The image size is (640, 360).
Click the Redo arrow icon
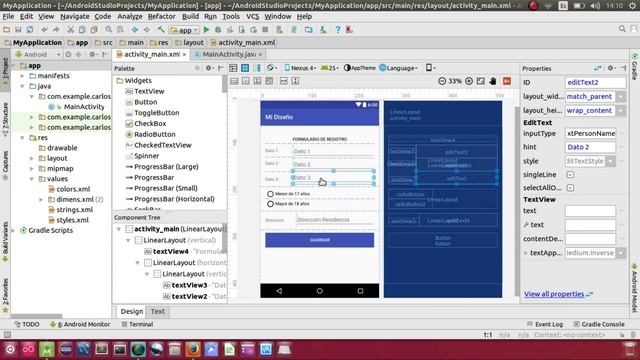(56, 29)
